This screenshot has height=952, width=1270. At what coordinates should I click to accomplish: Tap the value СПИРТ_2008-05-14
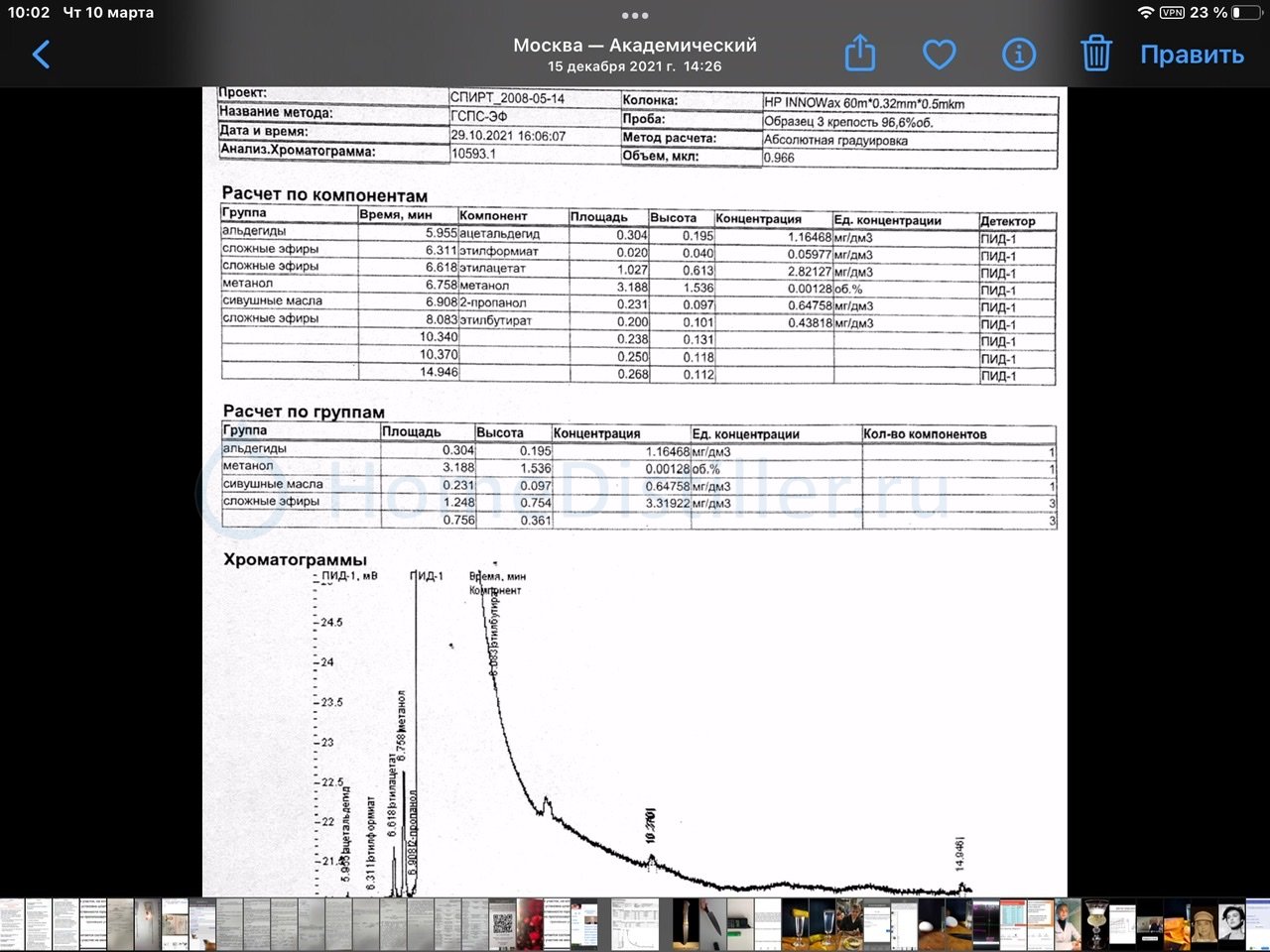coord(507,98)
